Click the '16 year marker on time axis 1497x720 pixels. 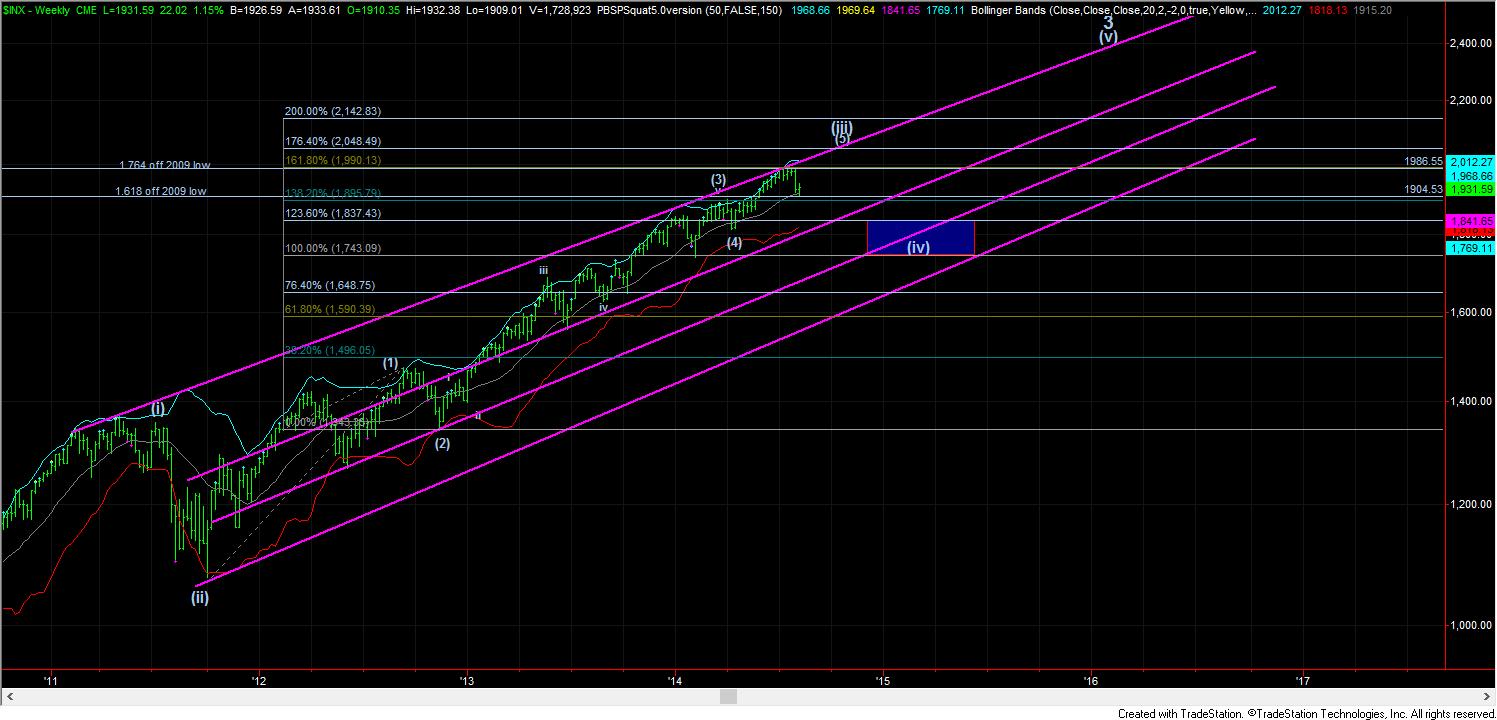(x=1091, y=681)
